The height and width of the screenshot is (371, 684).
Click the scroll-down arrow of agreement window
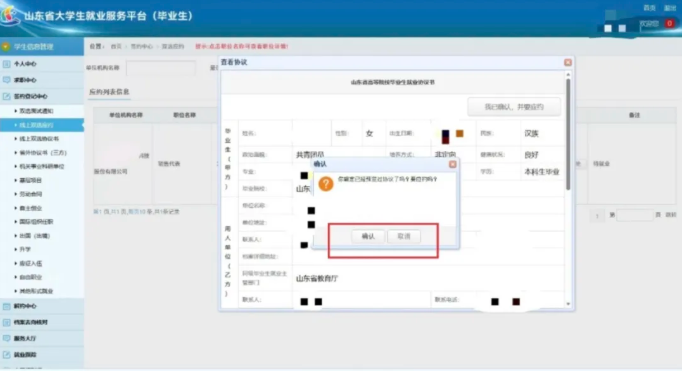(x=568, y=304)
